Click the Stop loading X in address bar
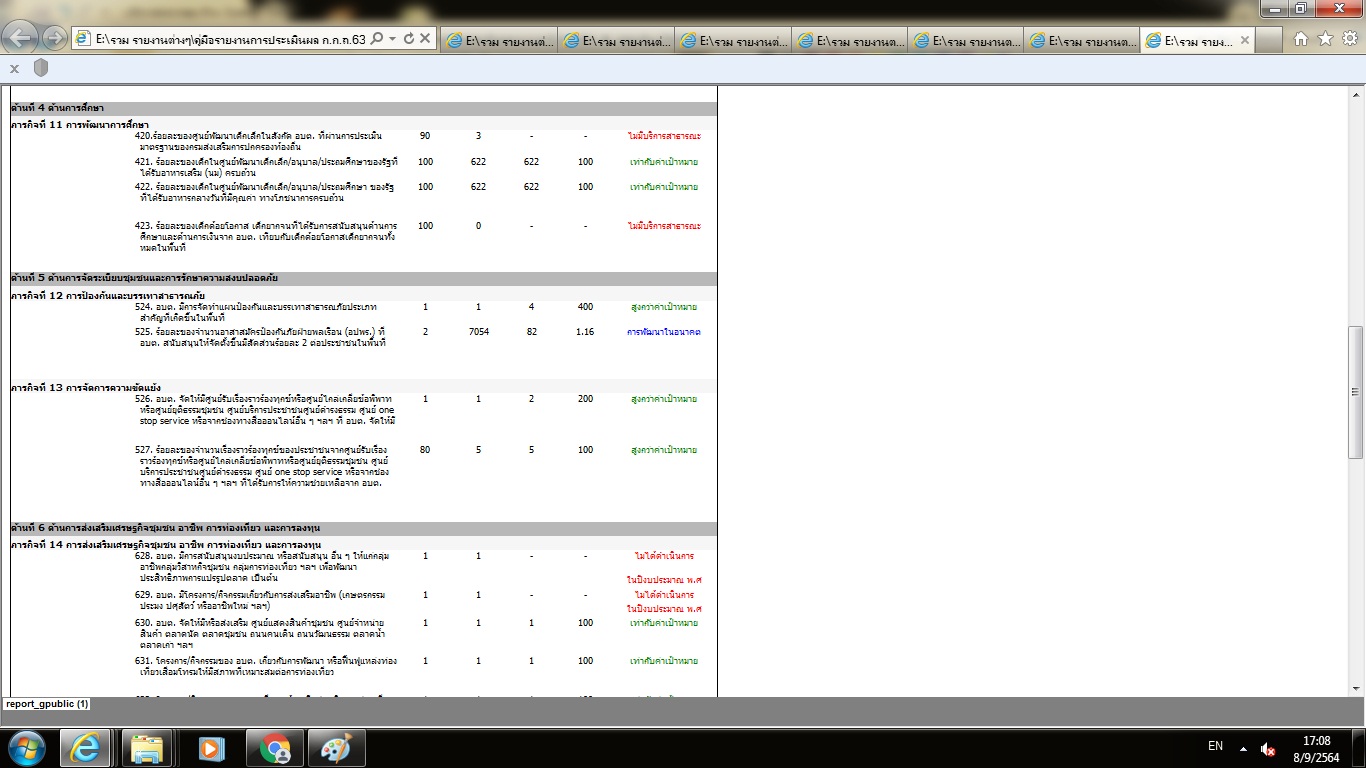The height and width of the screenshot is (768, 1366). pyautogui.click(x=425, y=39)
